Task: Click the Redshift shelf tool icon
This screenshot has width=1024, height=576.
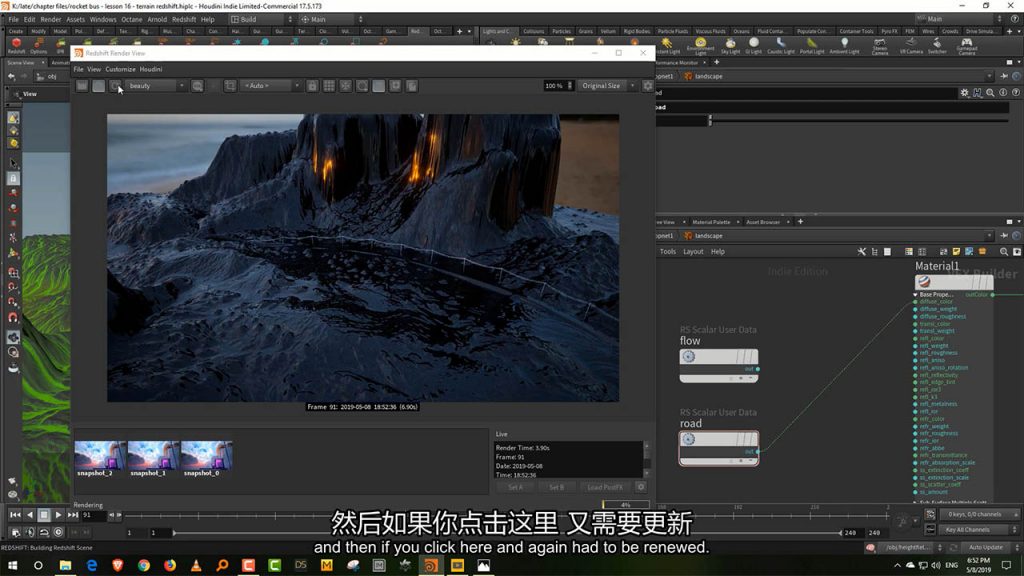Action: click(x=15, y=45)
